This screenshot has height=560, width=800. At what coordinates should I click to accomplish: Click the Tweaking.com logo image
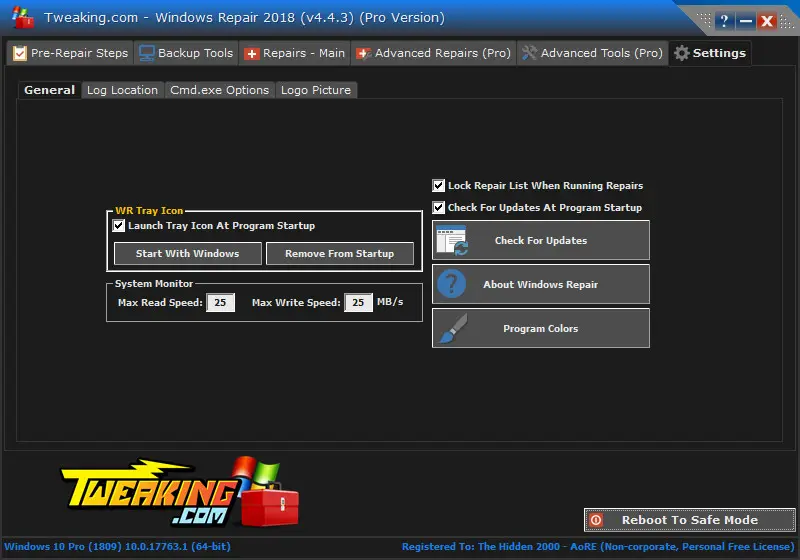[x=180, y=492]
